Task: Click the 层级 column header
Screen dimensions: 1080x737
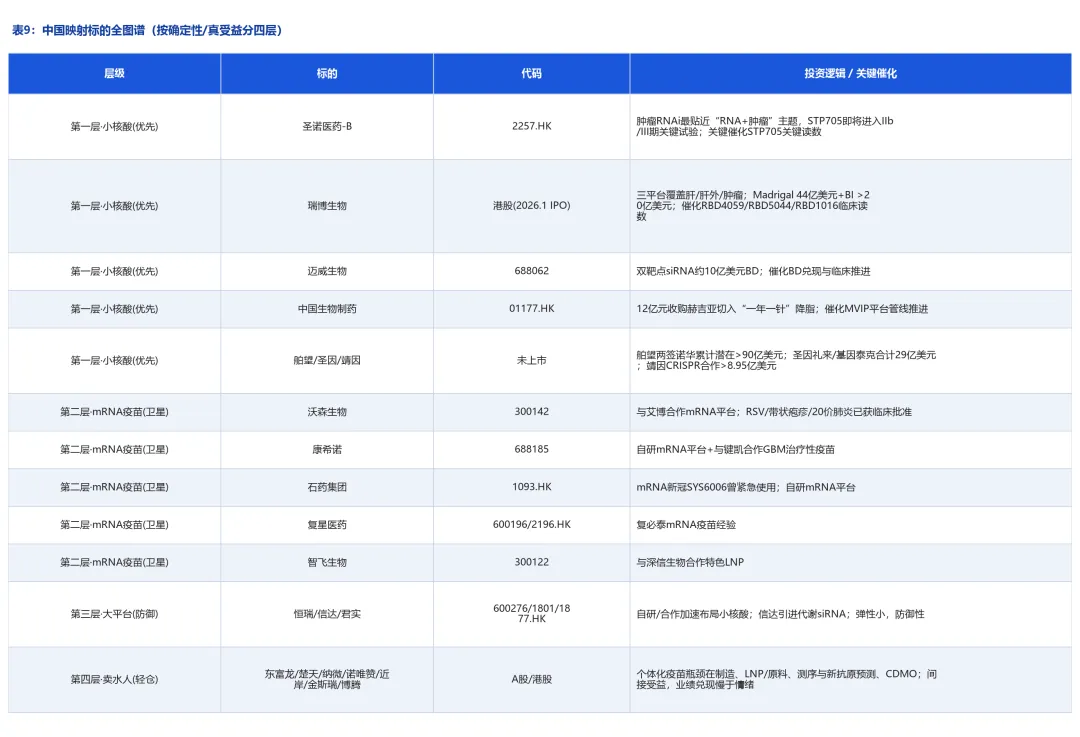Action: [114, 73]
